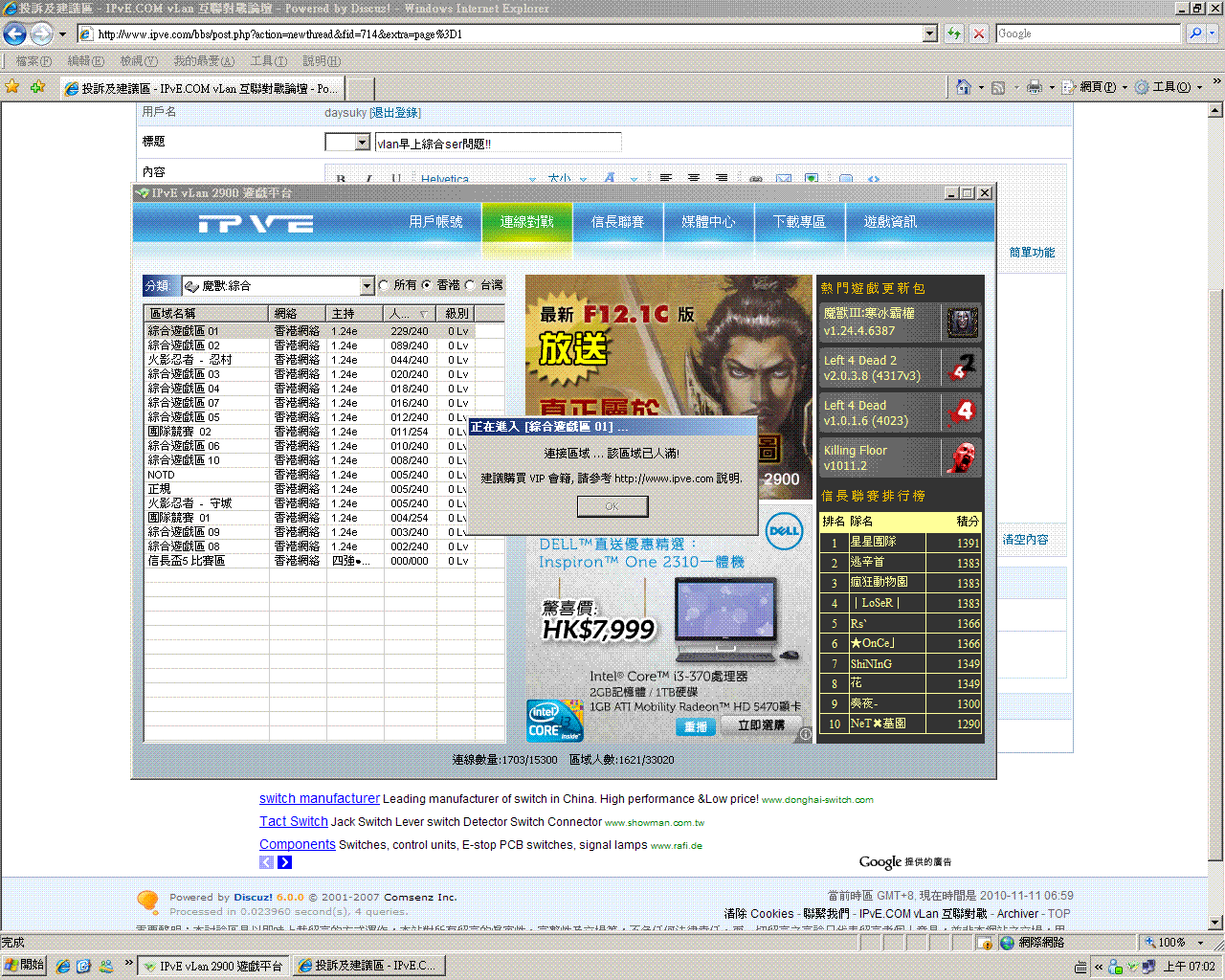Sort list by 區域名稱 column header
The width and height of the screenshot is (1225, 980).
[x=206, y=314]
